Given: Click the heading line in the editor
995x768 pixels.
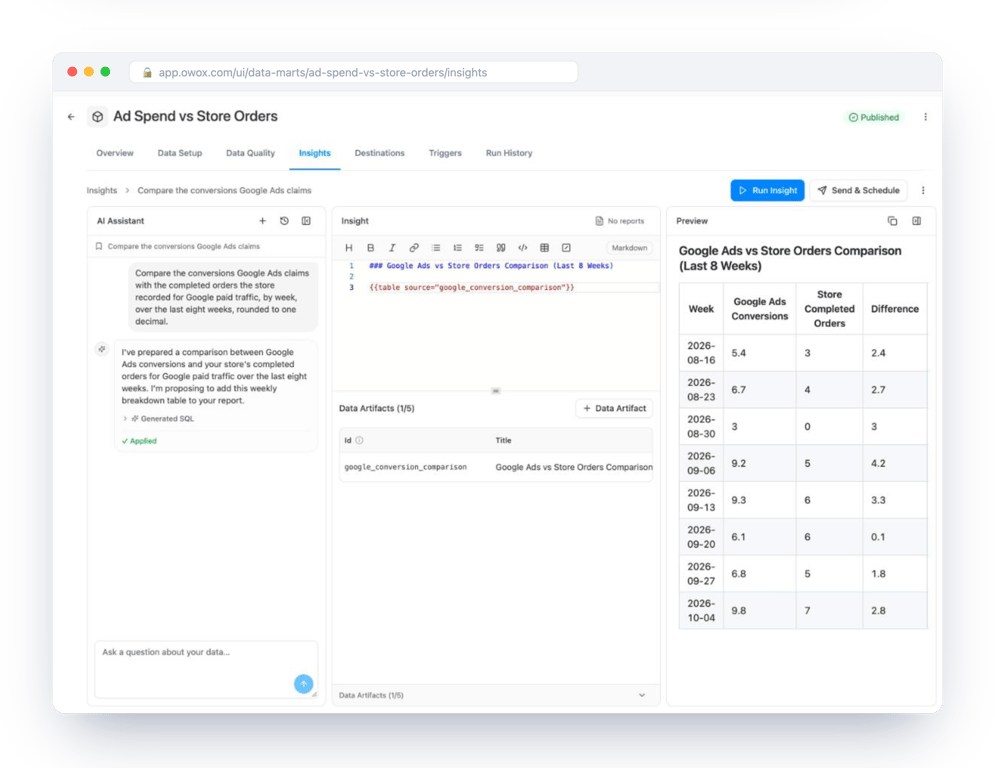Looking at the screenshot, I should click(x=491, y=266).
